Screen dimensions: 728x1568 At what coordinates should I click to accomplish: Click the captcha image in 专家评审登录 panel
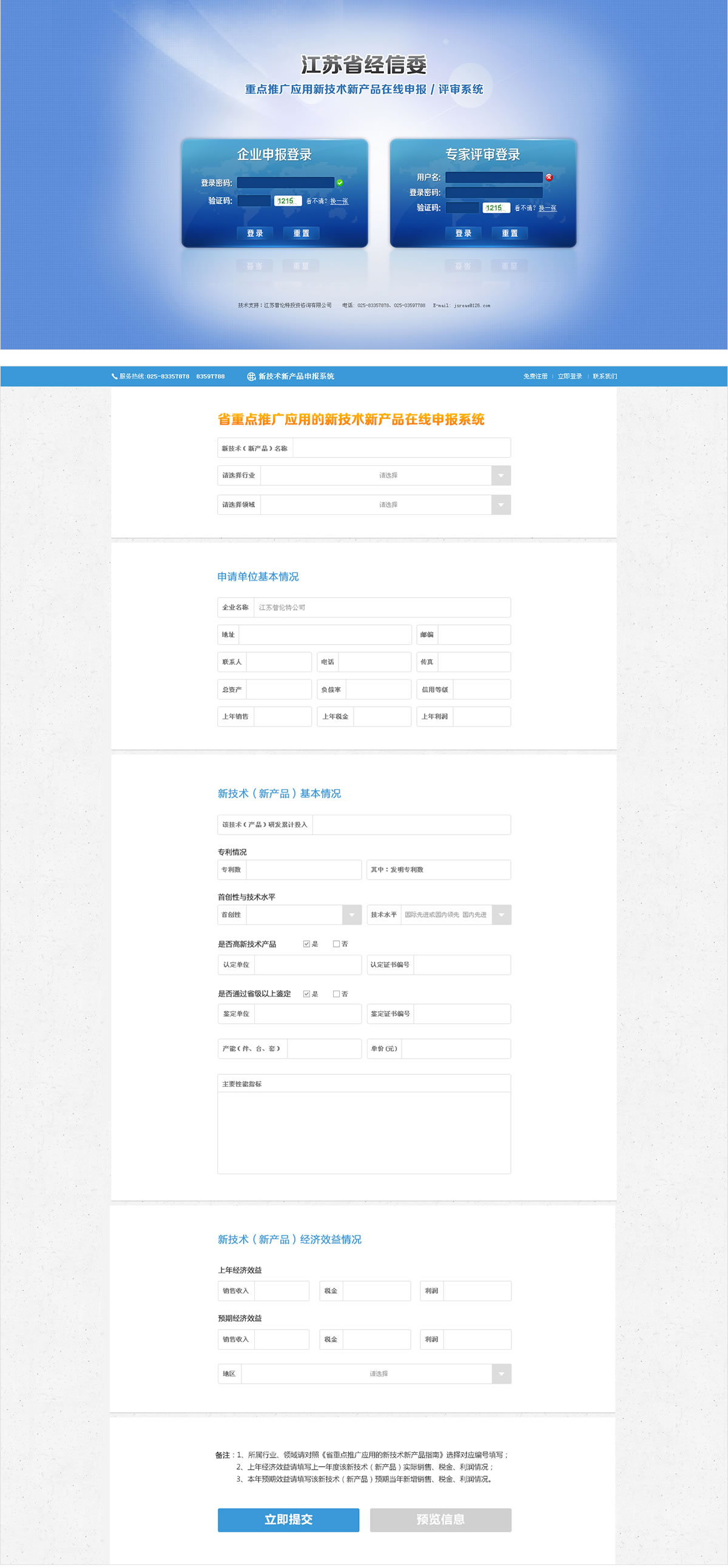496,207
